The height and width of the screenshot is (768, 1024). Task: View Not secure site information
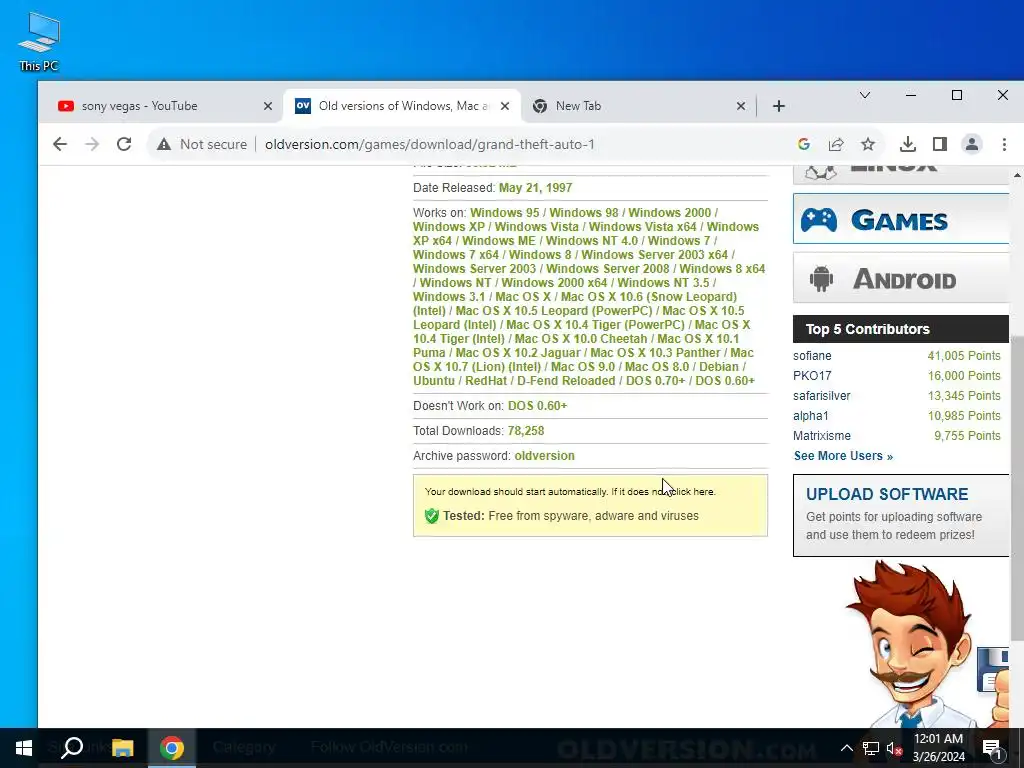202,144
